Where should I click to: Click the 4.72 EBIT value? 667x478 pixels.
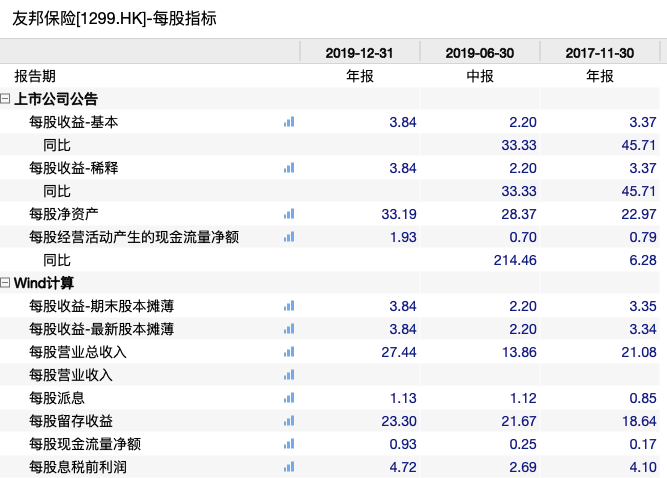click(x=403, y=467)
